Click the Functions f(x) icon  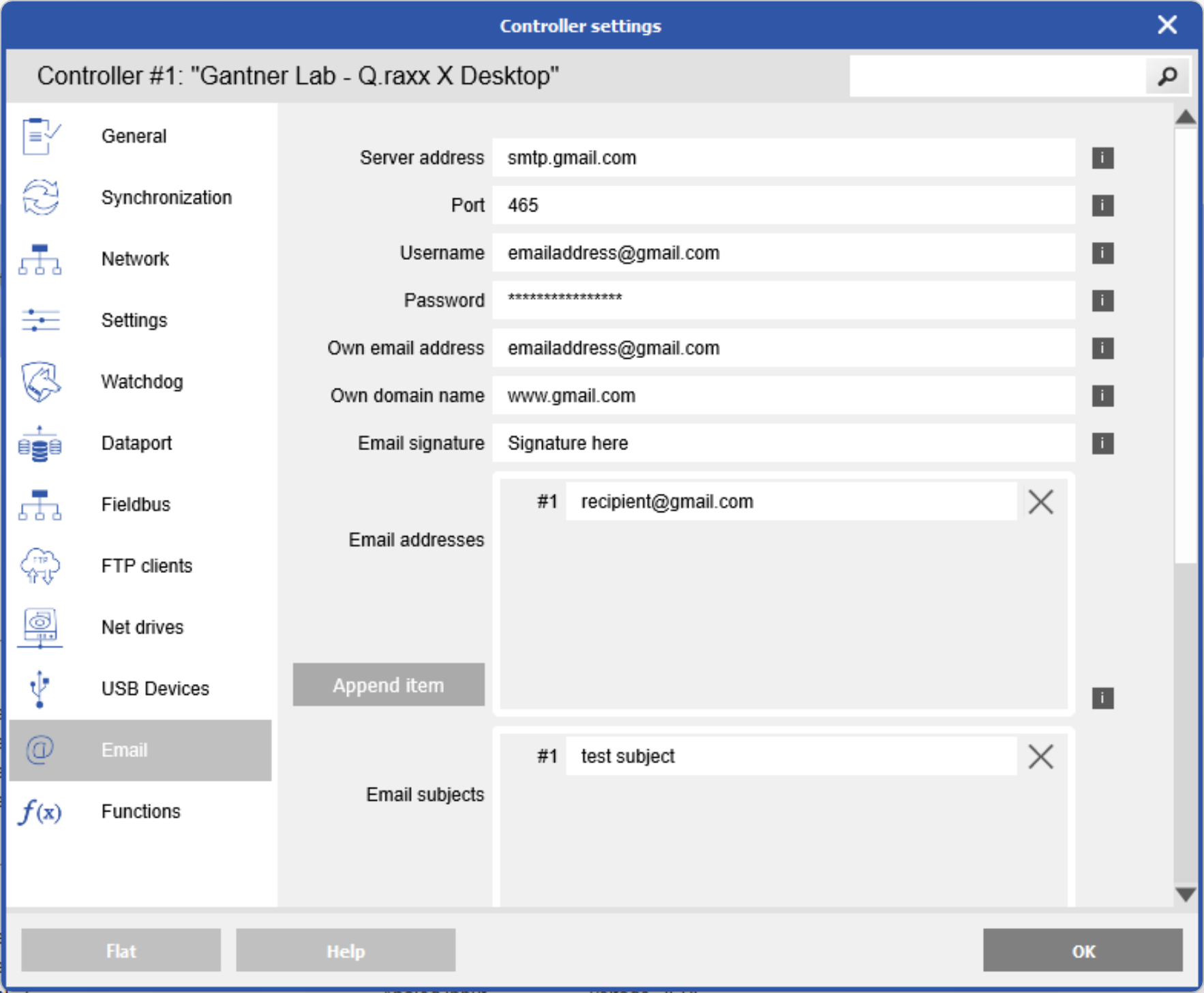point(40,812)
